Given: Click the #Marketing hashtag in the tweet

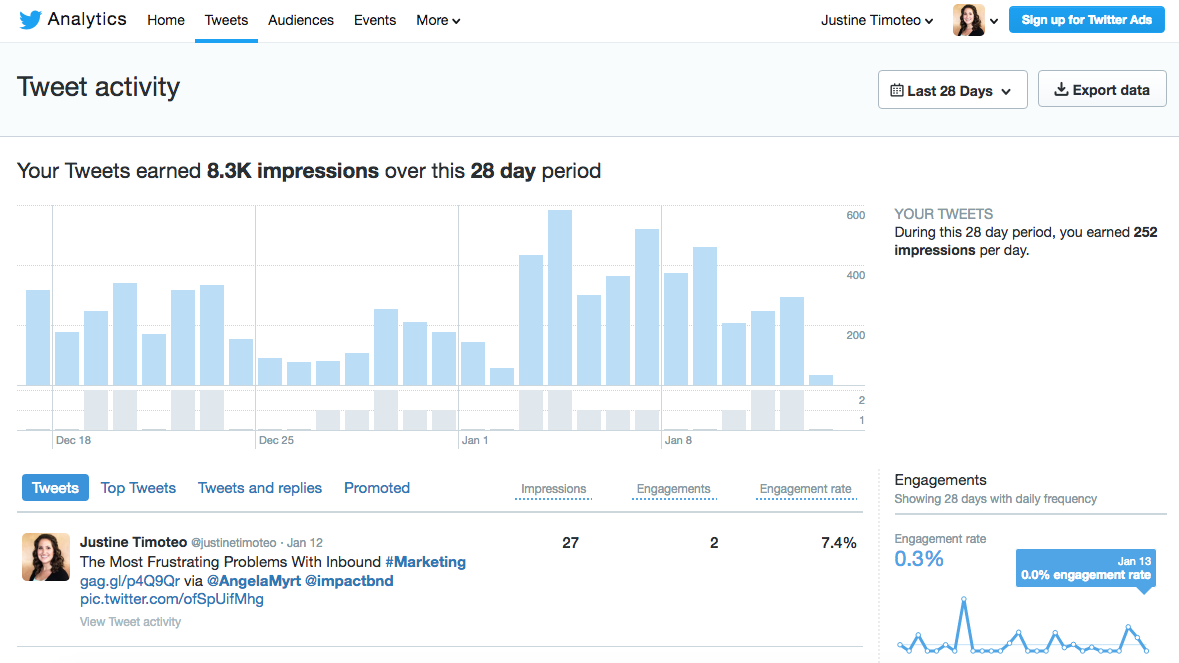Looking at the screenshot, I should [x=425, y=562].
